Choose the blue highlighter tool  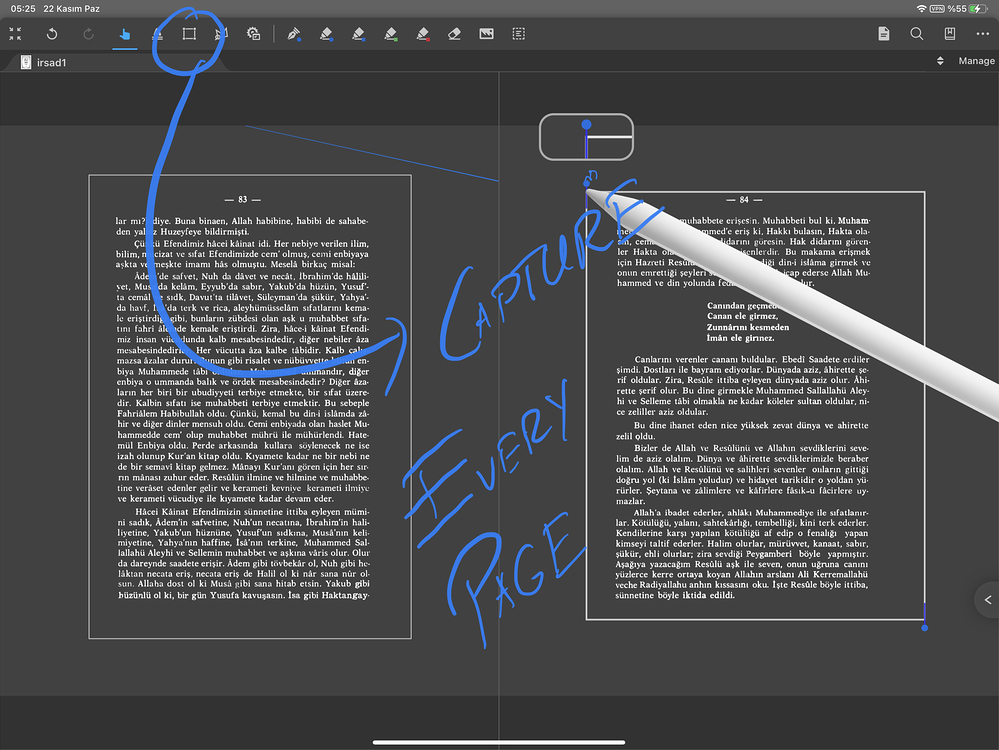click(359, 34)
